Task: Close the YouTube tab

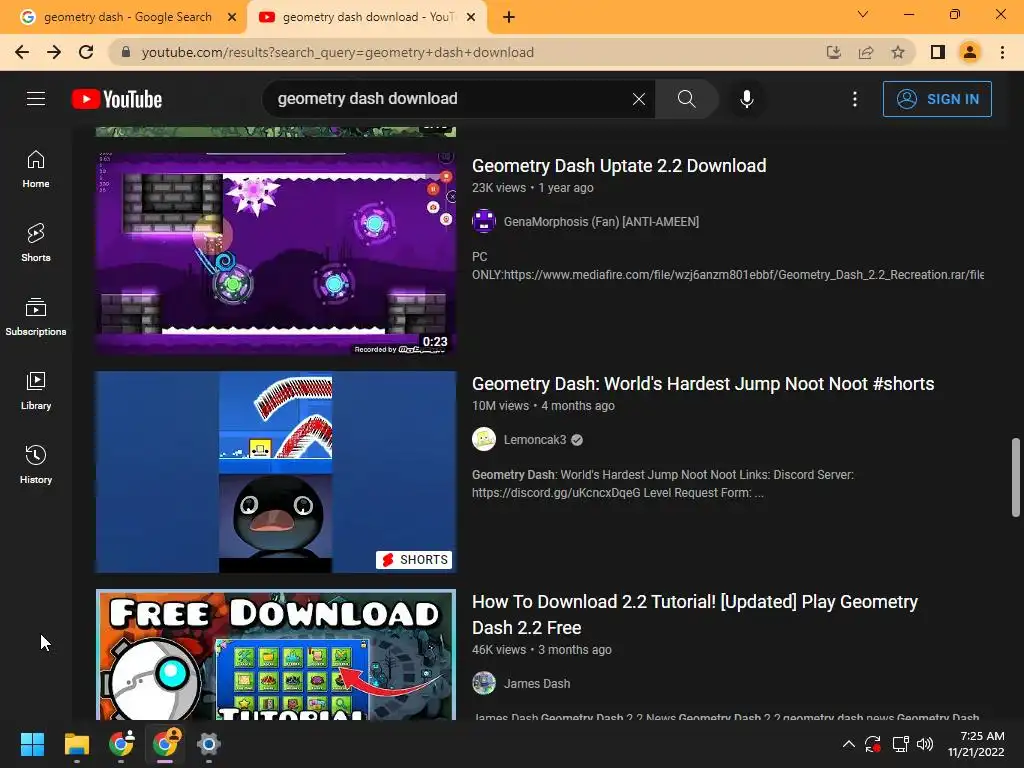Action: click(x=471, y=17)
